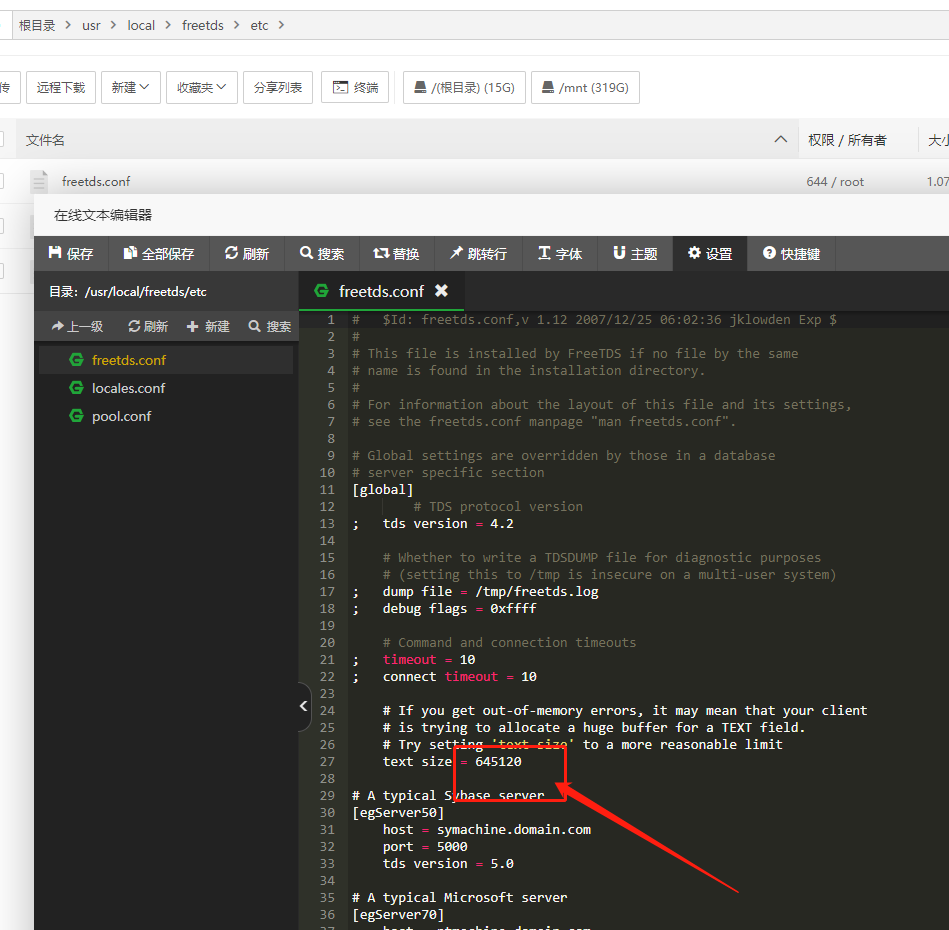Click line number 27 in the gutter

point(327,761)
